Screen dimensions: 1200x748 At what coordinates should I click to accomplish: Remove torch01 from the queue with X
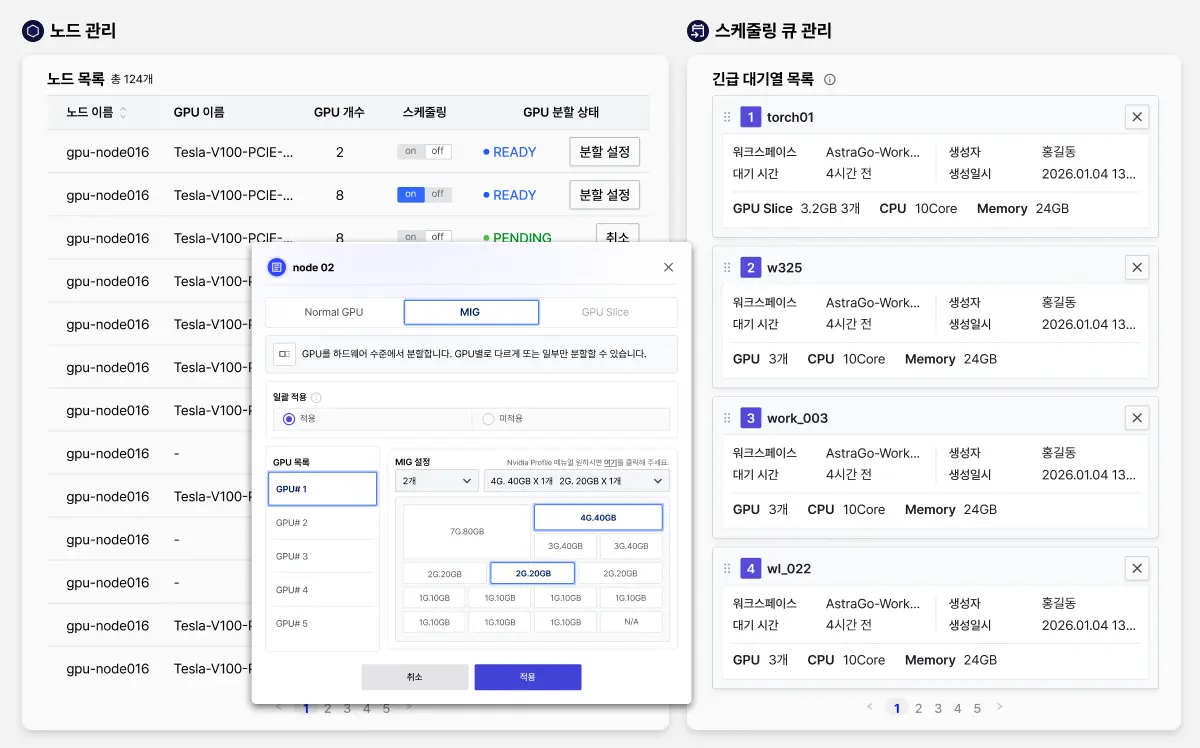[1137, 117]
